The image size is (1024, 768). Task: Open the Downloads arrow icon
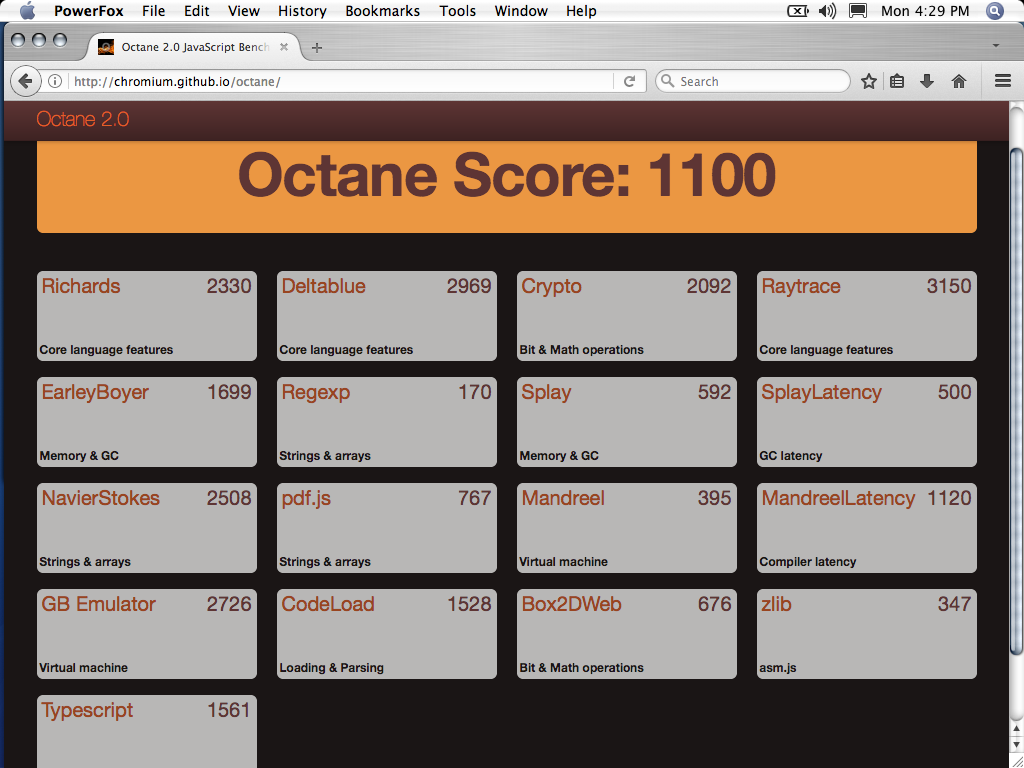(x=927, y=81)
